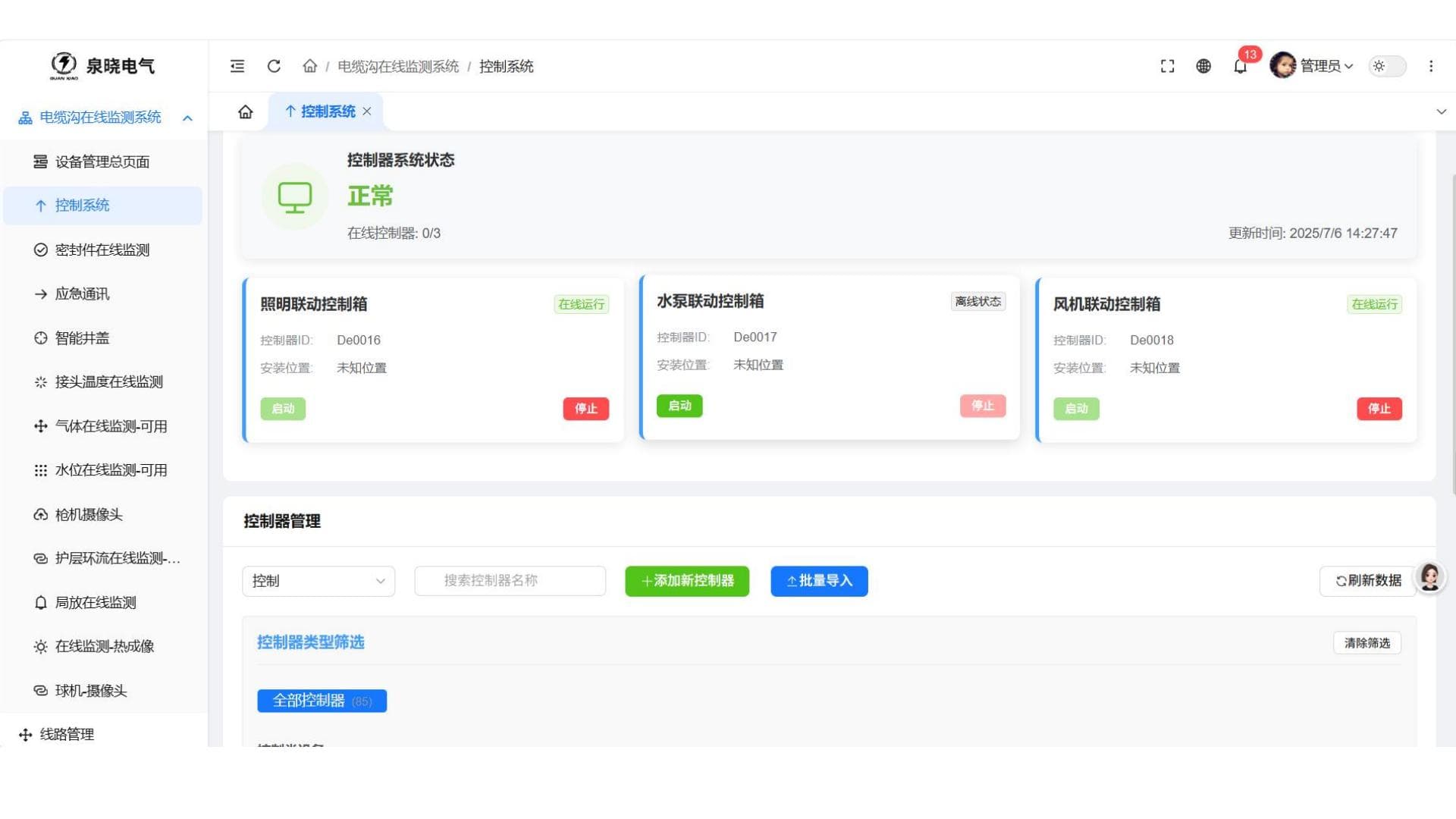Image resolution: width=1456 pixels, height=819 pixels.
Task: Click 批量导入 button
Action: (x=819, y=581)
